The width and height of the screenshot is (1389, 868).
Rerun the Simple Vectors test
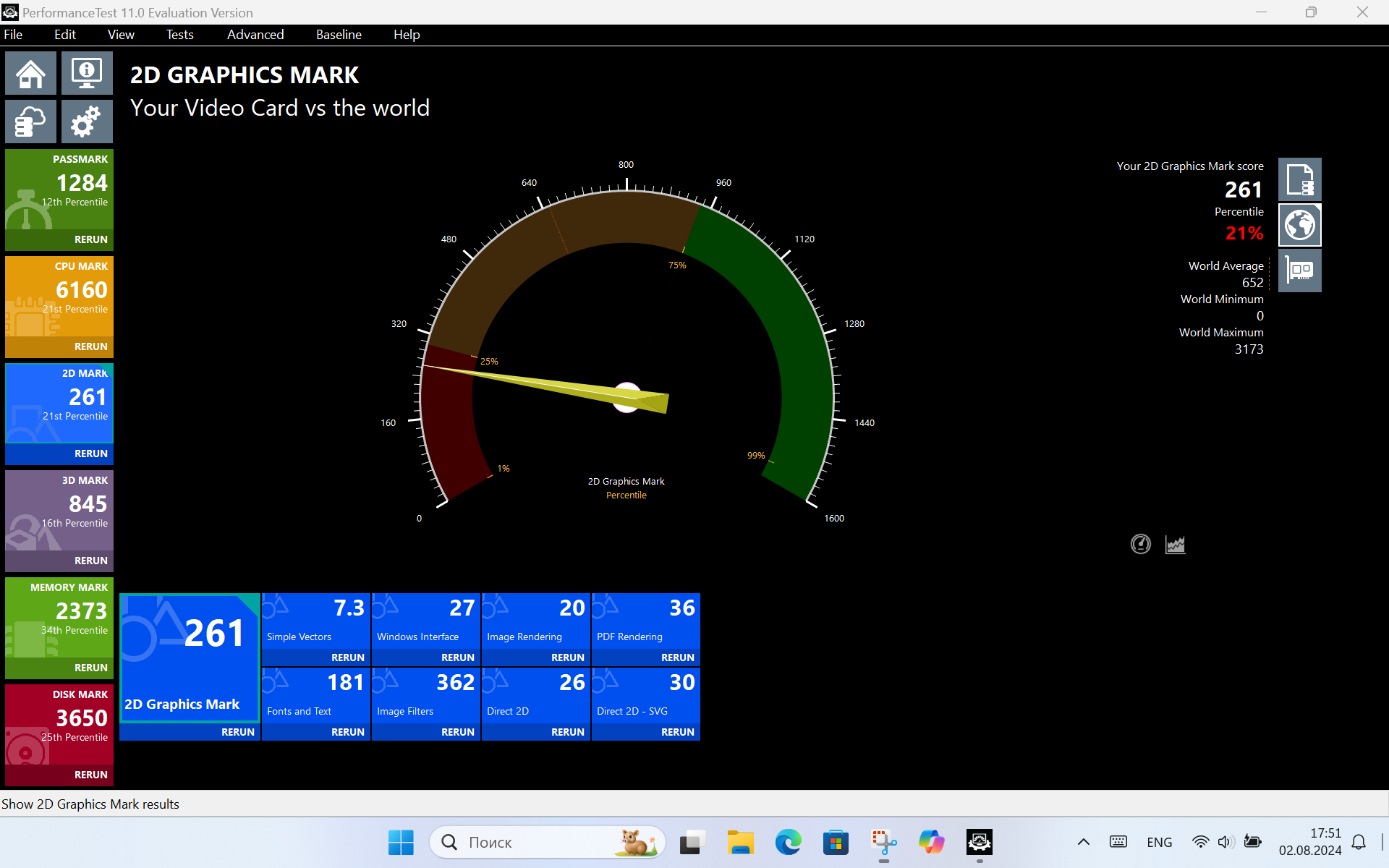pos(347,658)
